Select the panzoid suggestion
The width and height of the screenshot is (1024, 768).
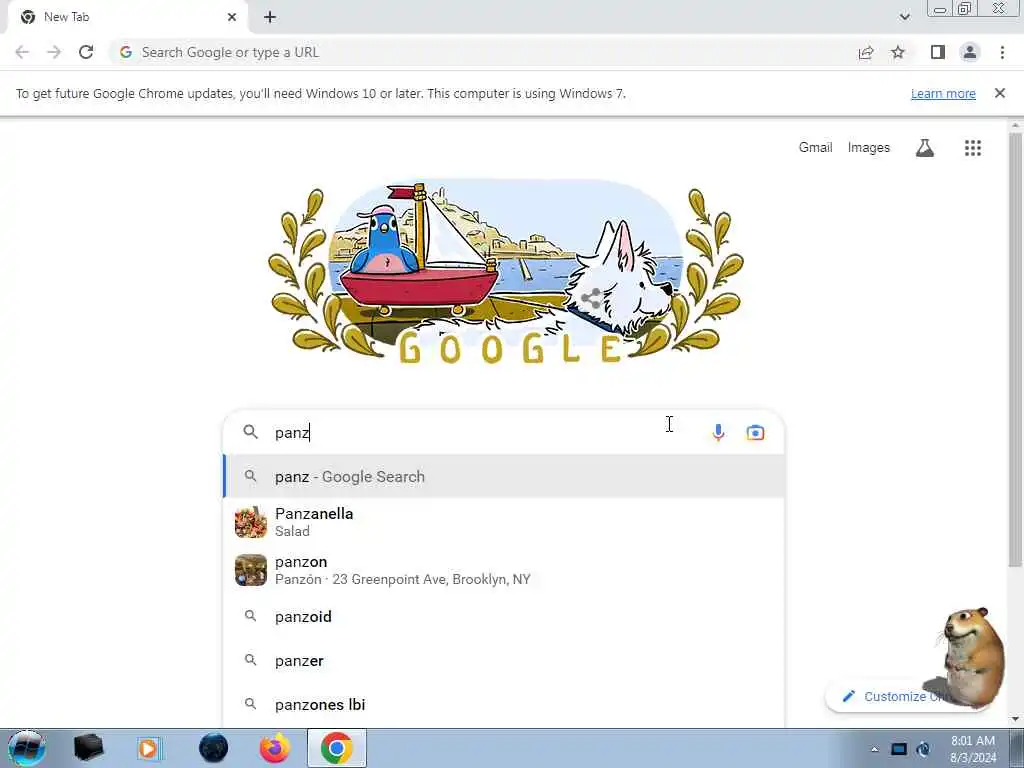504,616
